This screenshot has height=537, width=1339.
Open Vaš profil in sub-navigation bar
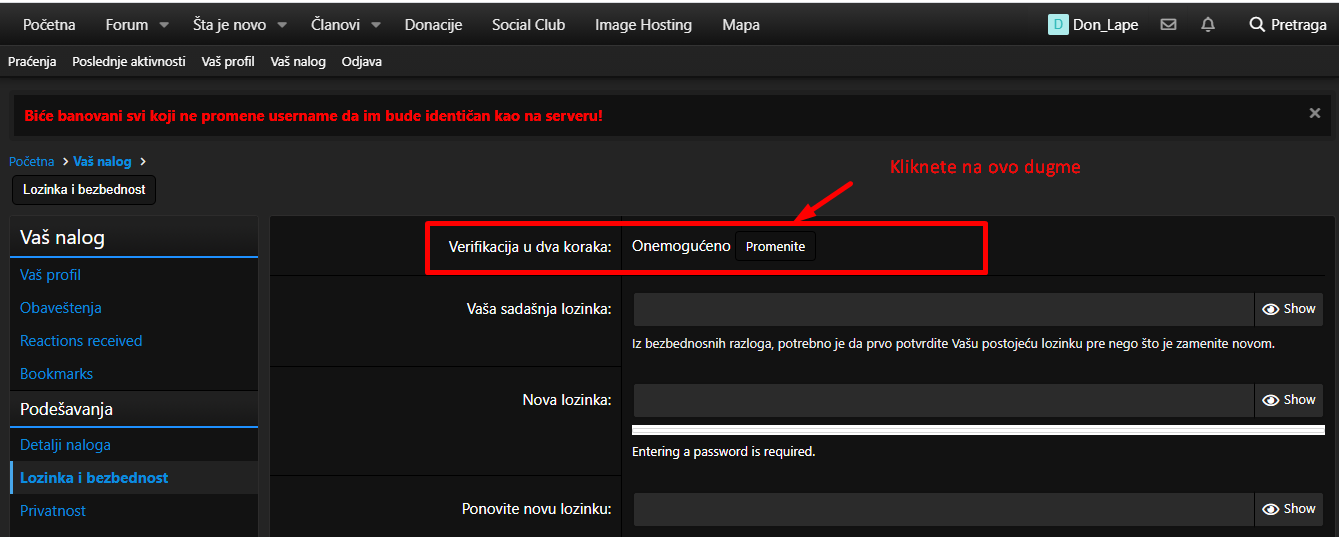(228, 61)
